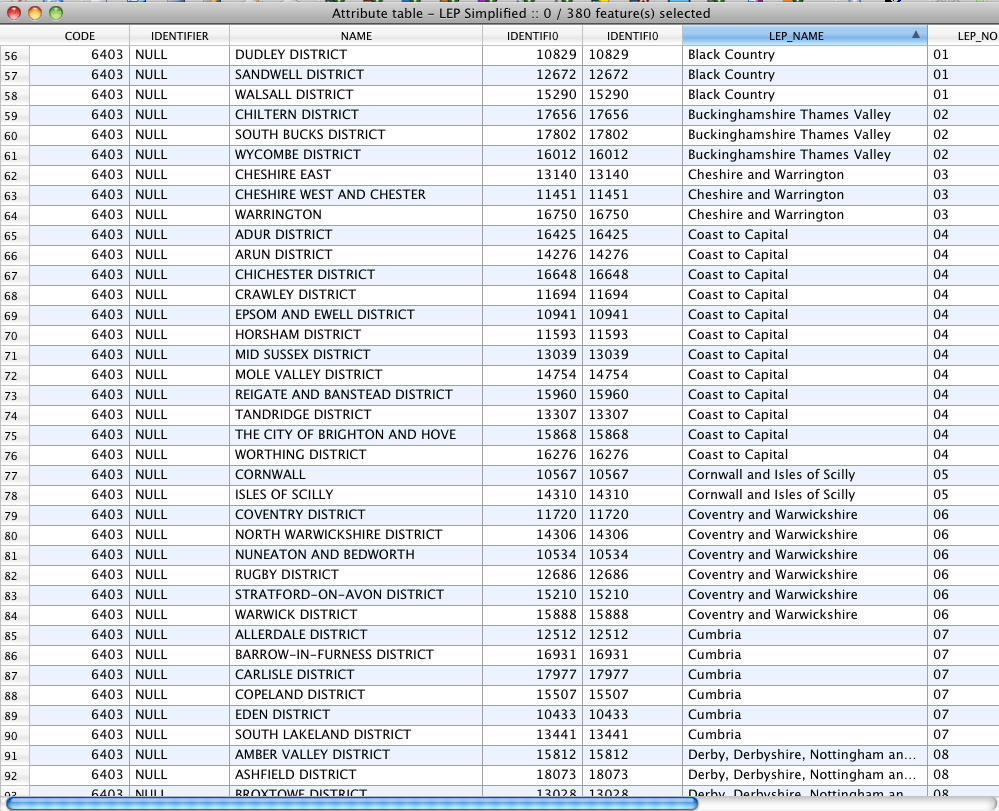This screenshot has height=811, width=999.
Task: Select row 77 using its row header
Action: point(14,475)
